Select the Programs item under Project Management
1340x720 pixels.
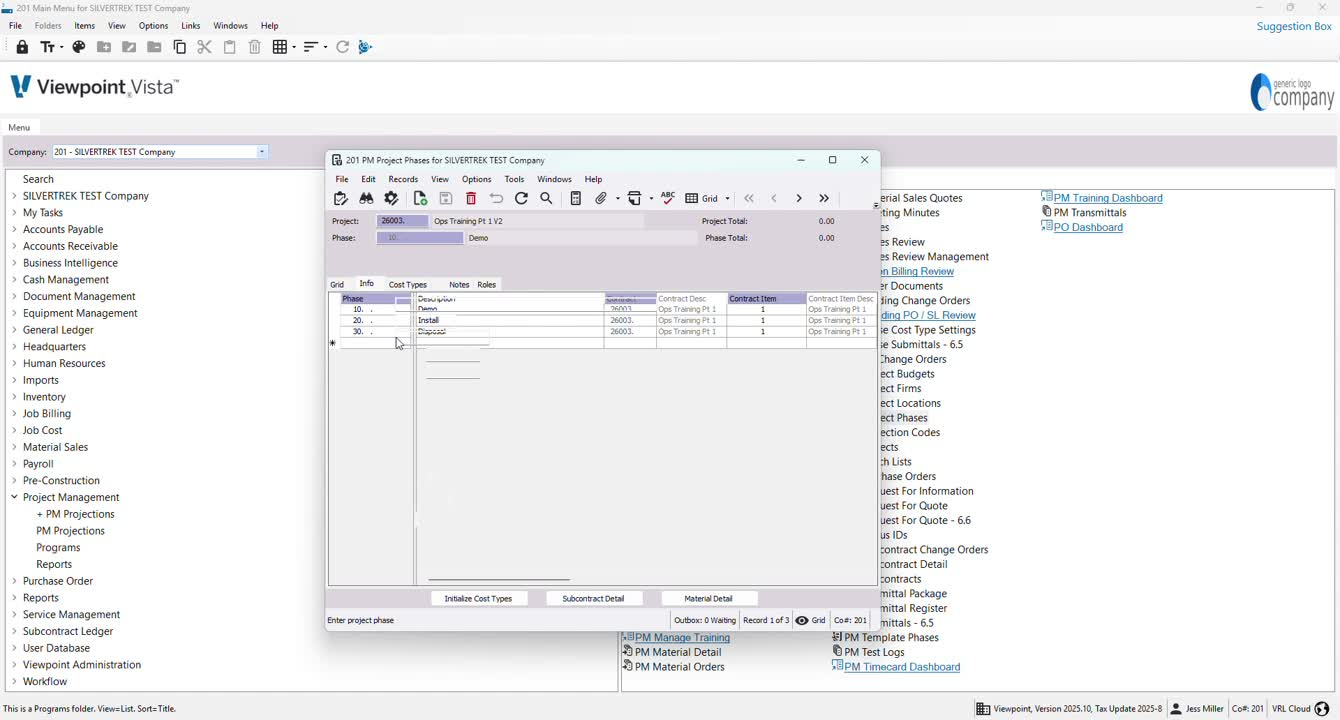(x=58, y=548)
